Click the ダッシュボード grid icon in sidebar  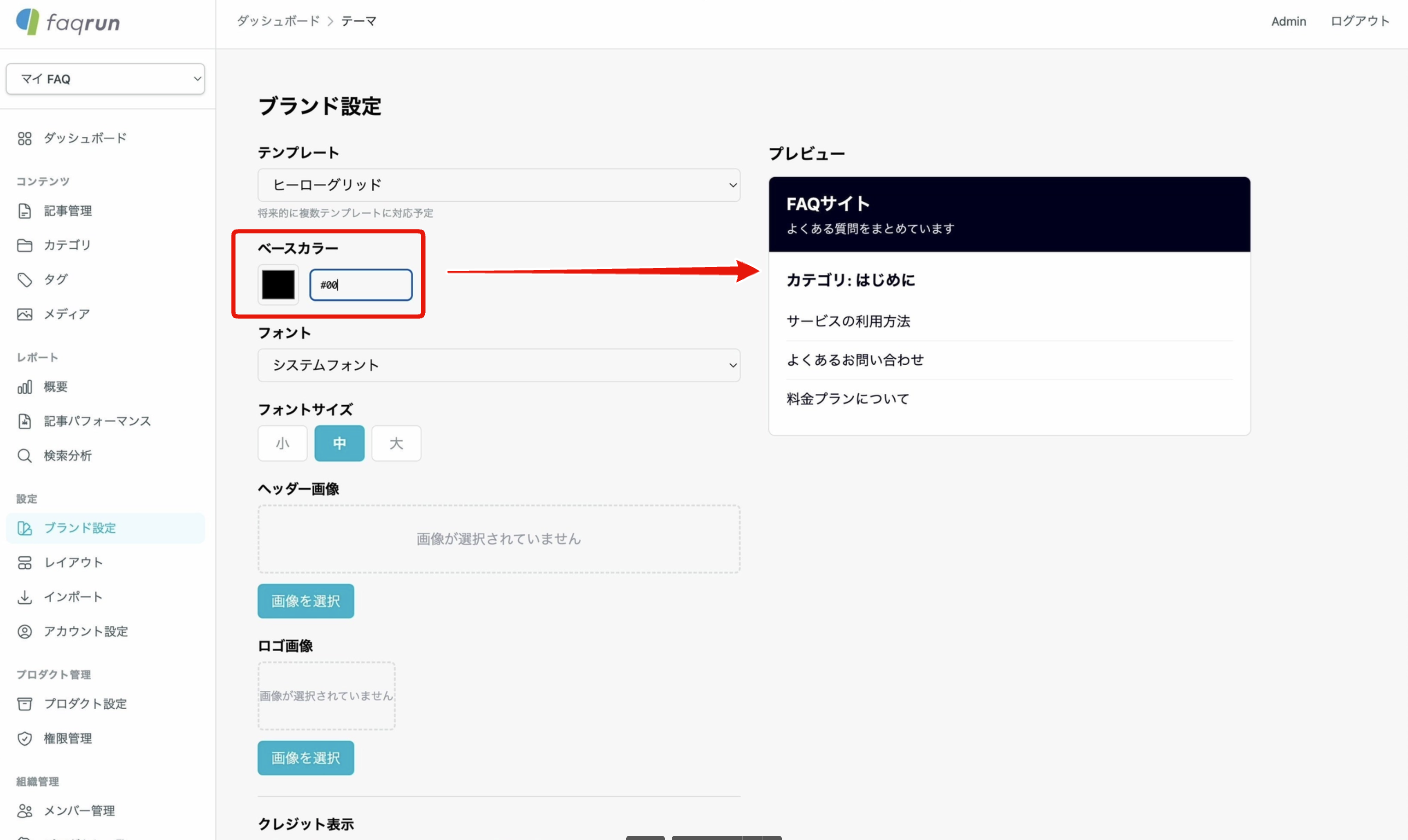[24, 139]
